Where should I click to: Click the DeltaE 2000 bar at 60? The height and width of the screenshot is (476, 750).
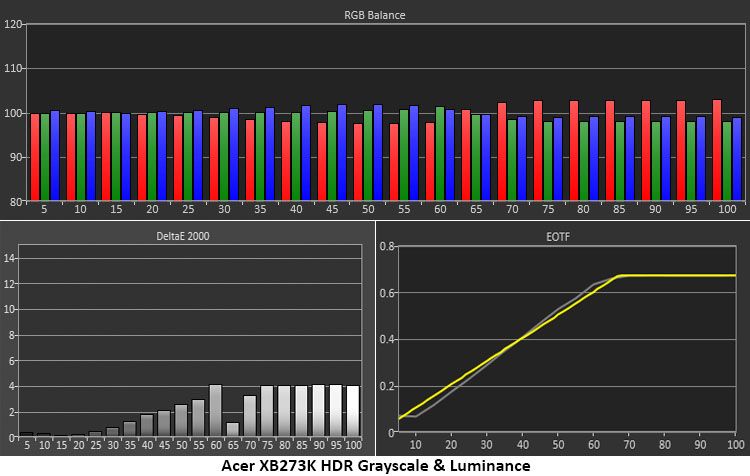tap(216, 410)
